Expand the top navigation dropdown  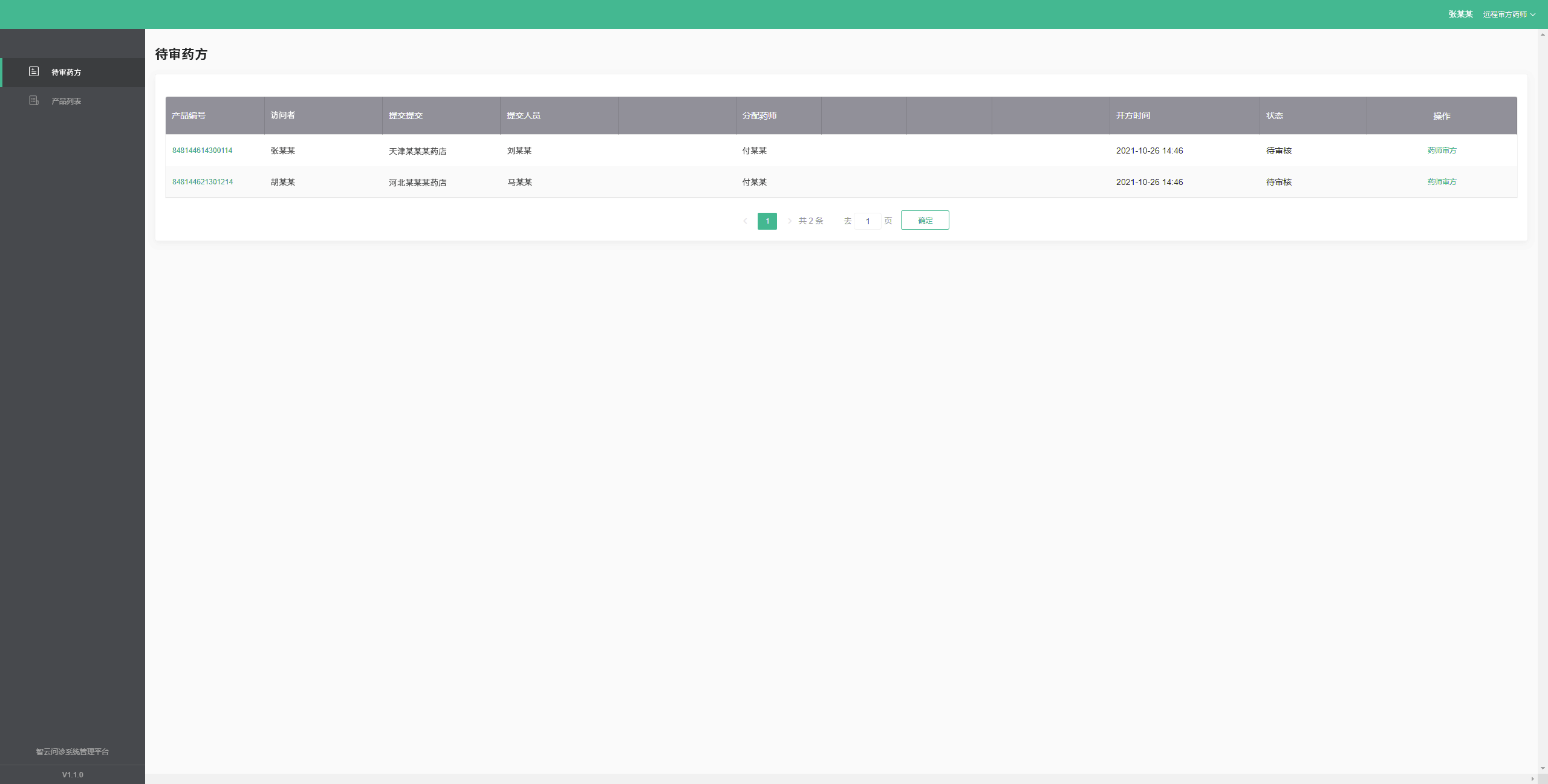coord(1510,14)
